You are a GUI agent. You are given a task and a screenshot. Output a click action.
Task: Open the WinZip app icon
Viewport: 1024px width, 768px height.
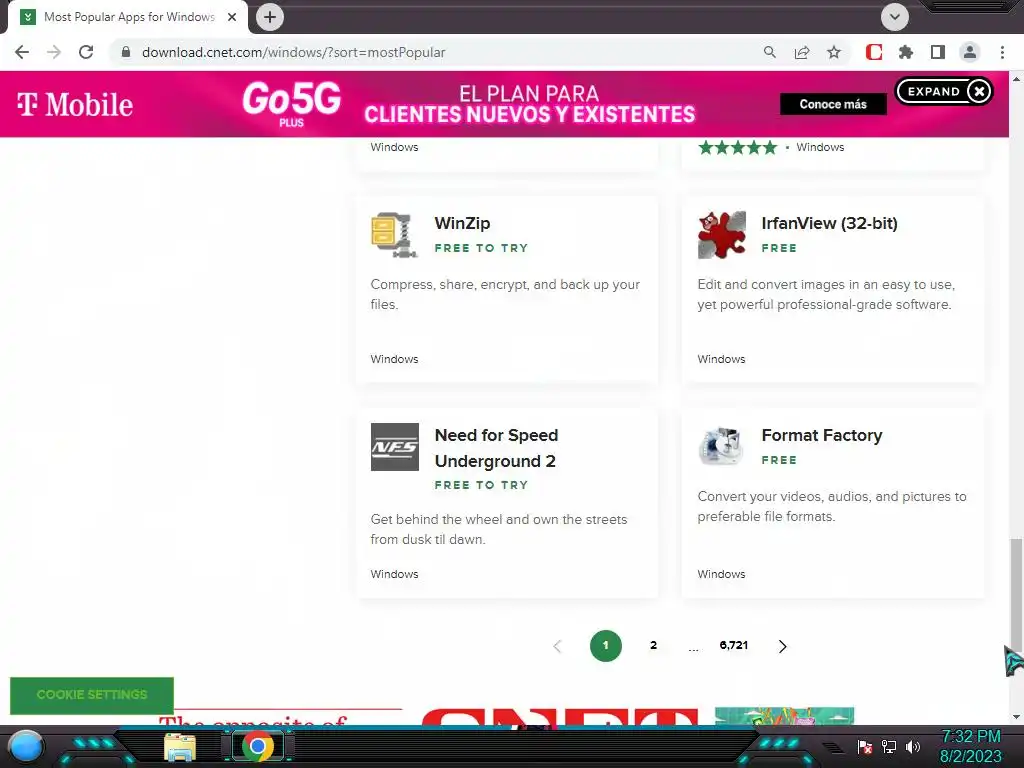coord(394,234)
